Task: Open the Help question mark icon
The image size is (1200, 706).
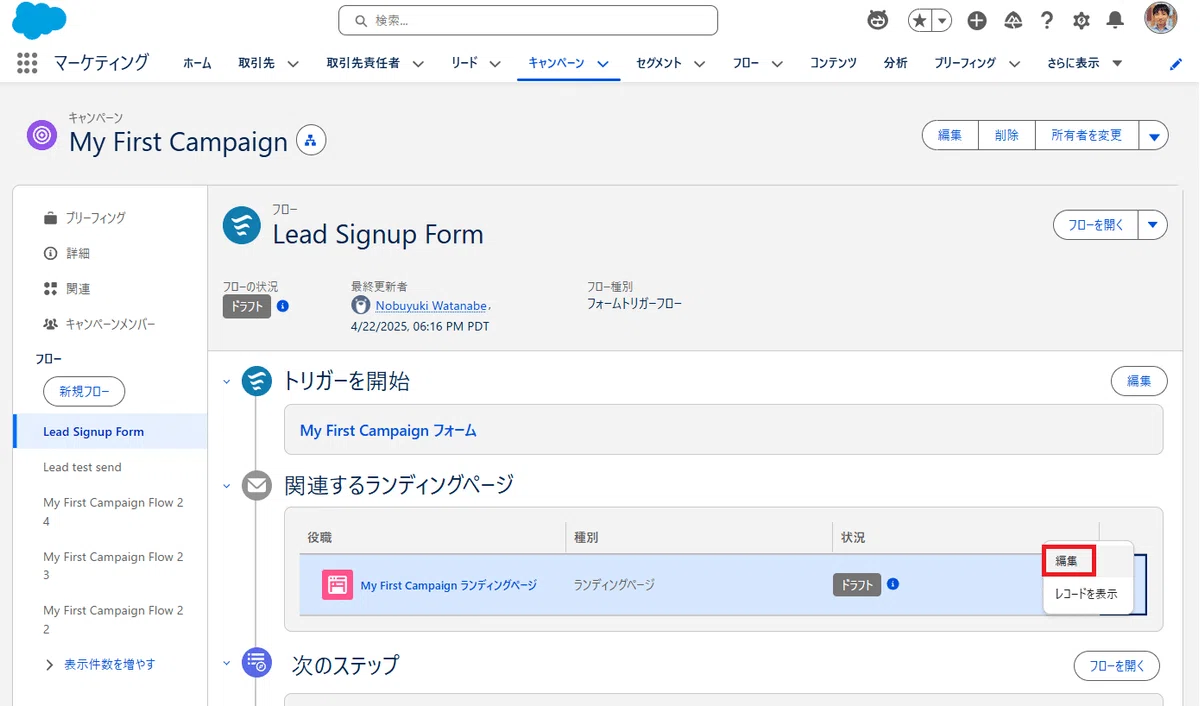Action: point(1047,20)
